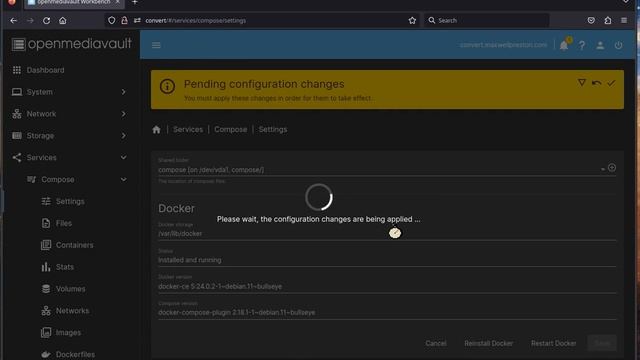Toggle the sidebar hamburger menu
This screenshot has width=640, height=360.
(156, 45)
